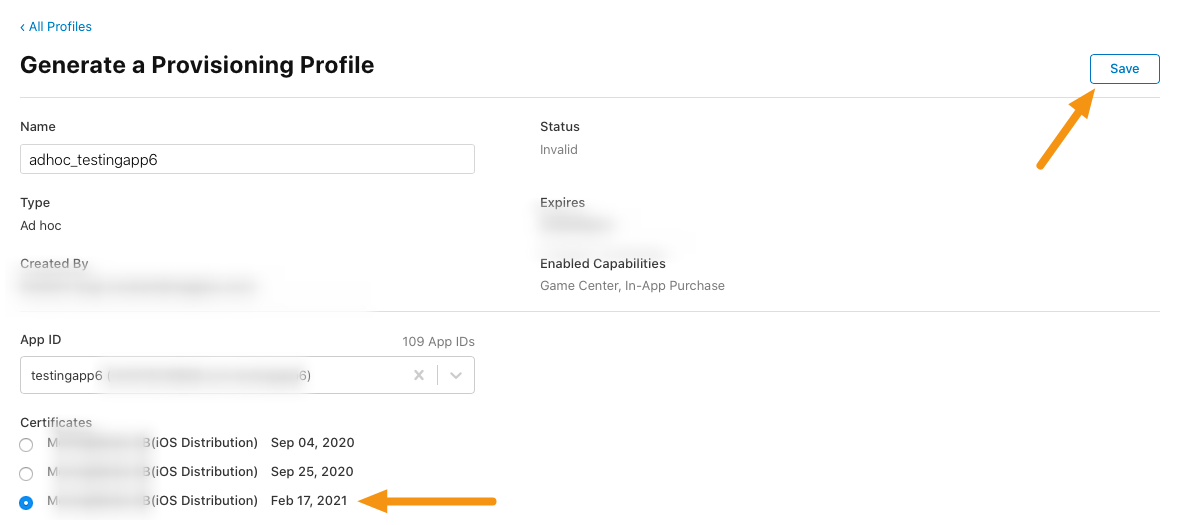Save the provisioning profile
Image resolution: width=1187 pixels, height=525 pixels.
coord(1124,69)
